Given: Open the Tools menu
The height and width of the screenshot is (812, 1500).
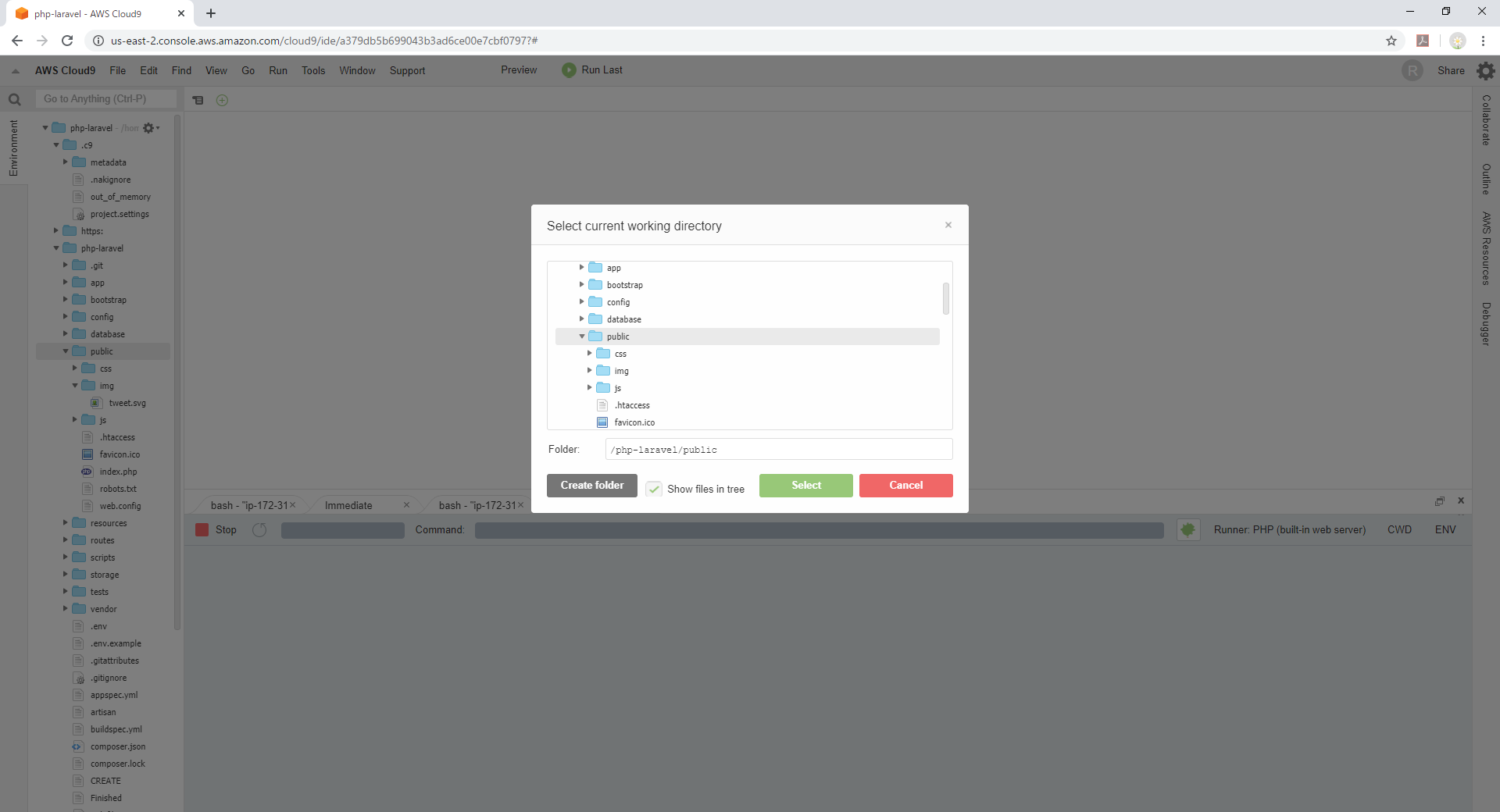Looking at the screenshot, I should click(x=313, y=70).
